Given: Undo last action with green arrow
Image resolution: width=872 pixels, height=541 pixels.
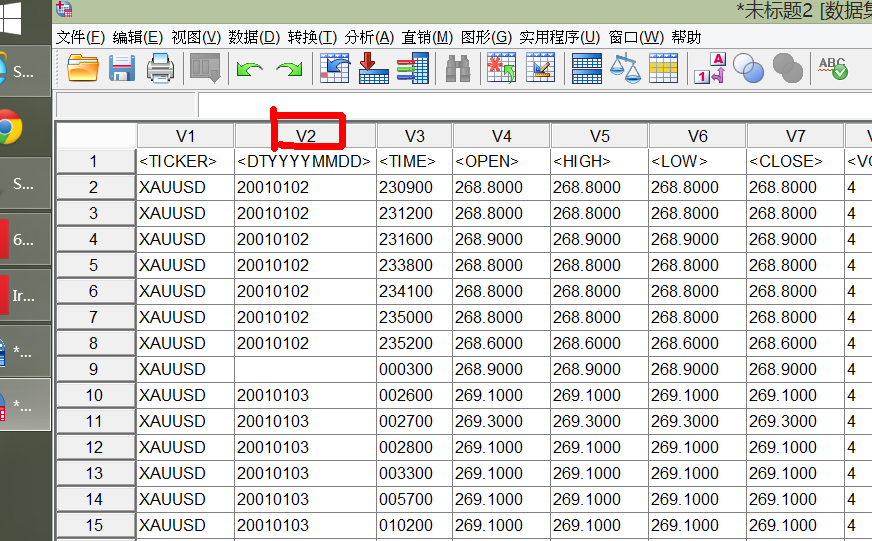Looking at the screenshot, I should pyautogui.click(x=250, y=69).
